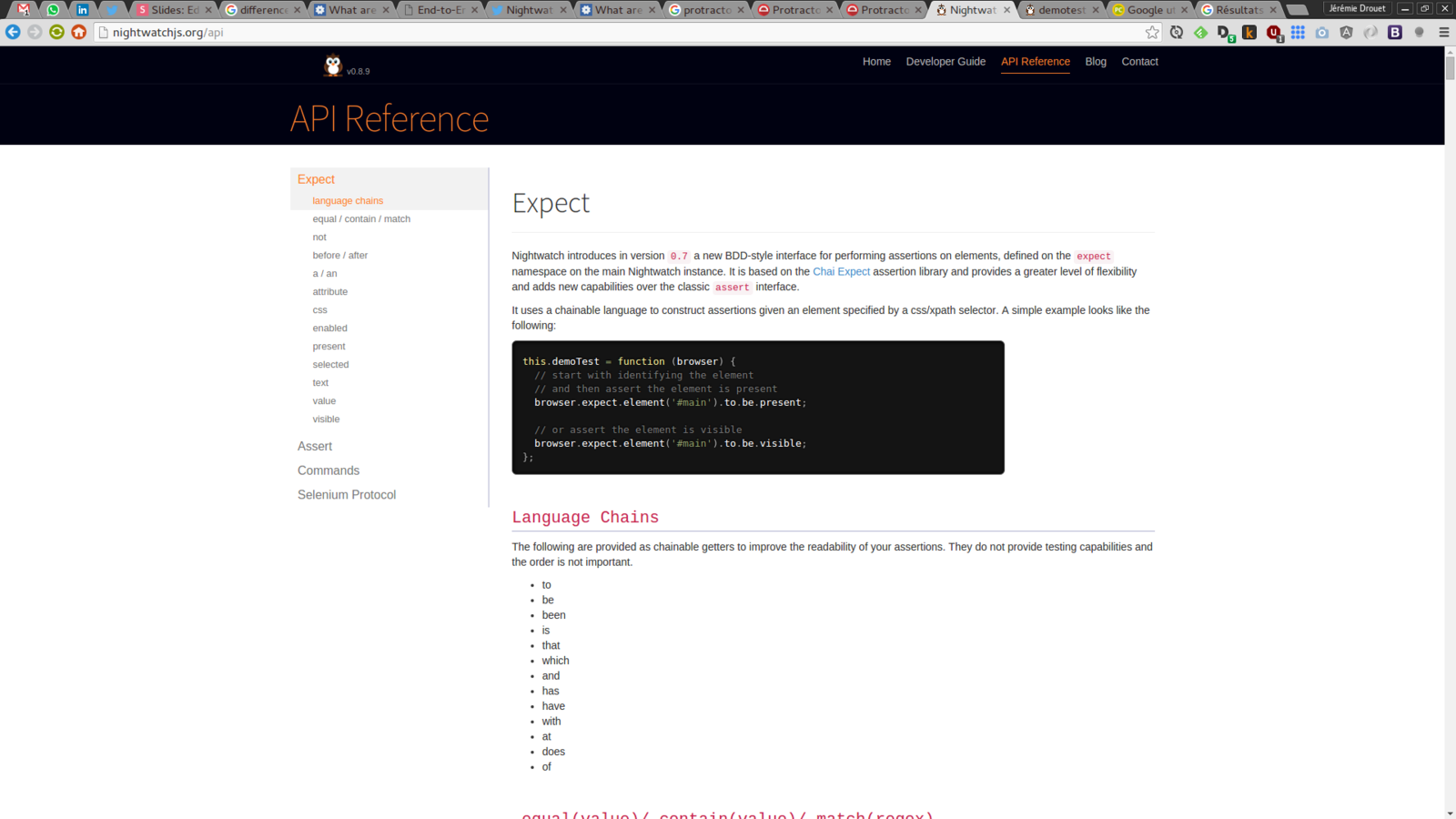Go back with the browser back arrow

pos(13,32)
